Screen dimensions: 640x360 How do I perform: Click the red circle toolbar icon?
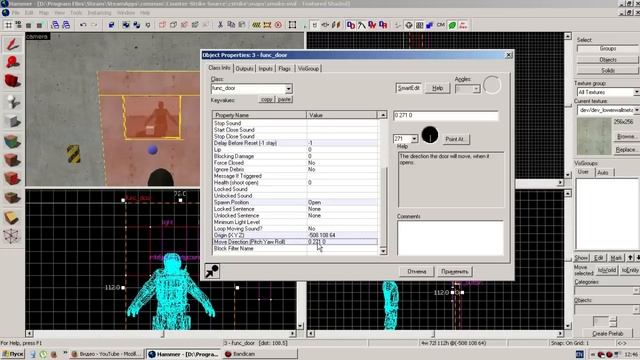[278, 25]
